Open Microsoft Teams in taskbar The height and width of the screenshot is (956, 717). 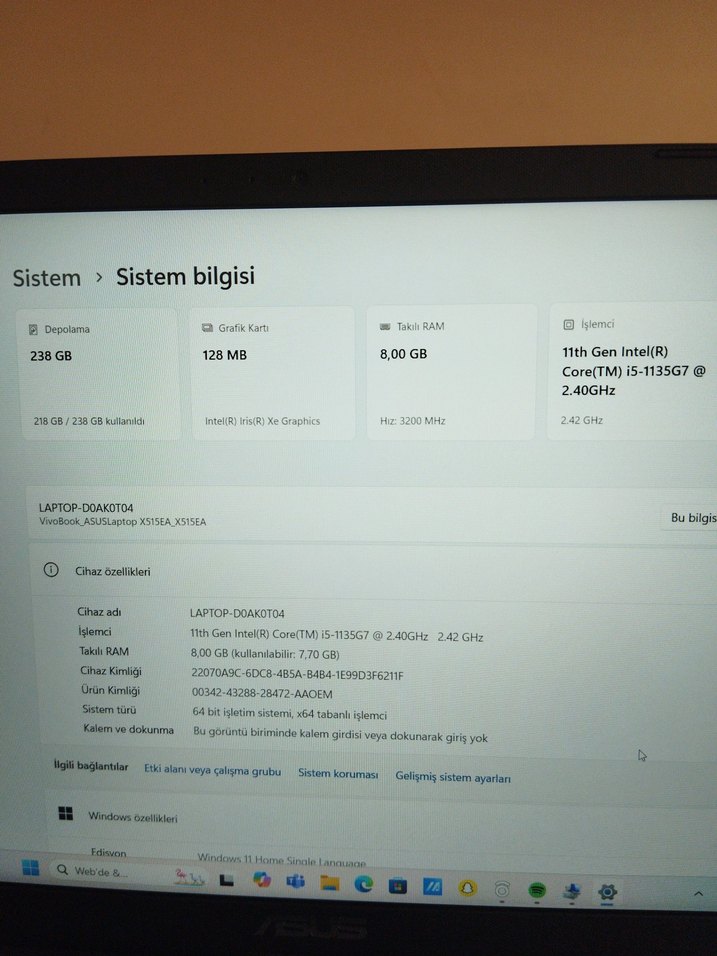296,882
